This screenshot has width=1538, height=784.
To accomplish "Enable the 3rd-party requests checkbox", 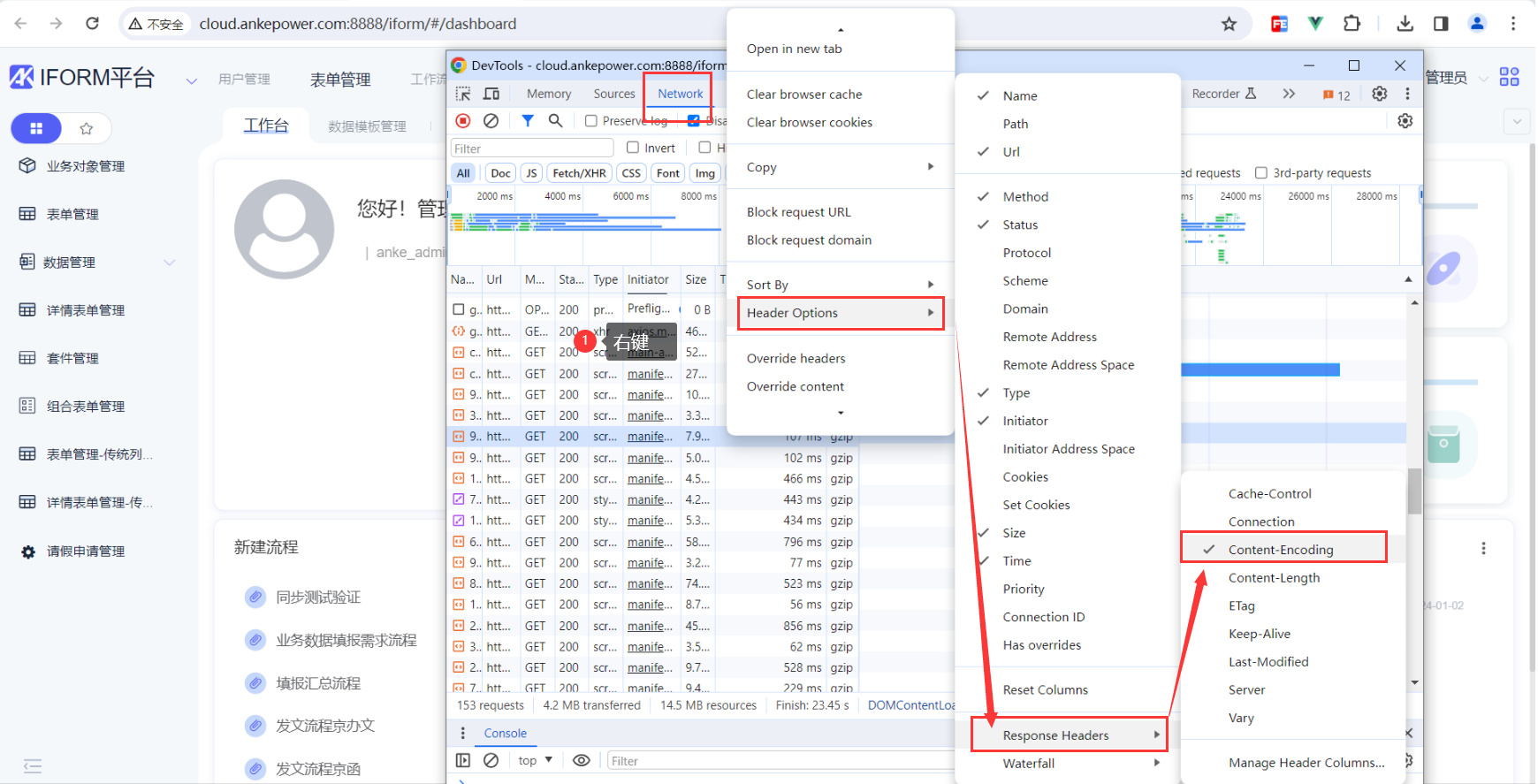I will pos(1261,173).
